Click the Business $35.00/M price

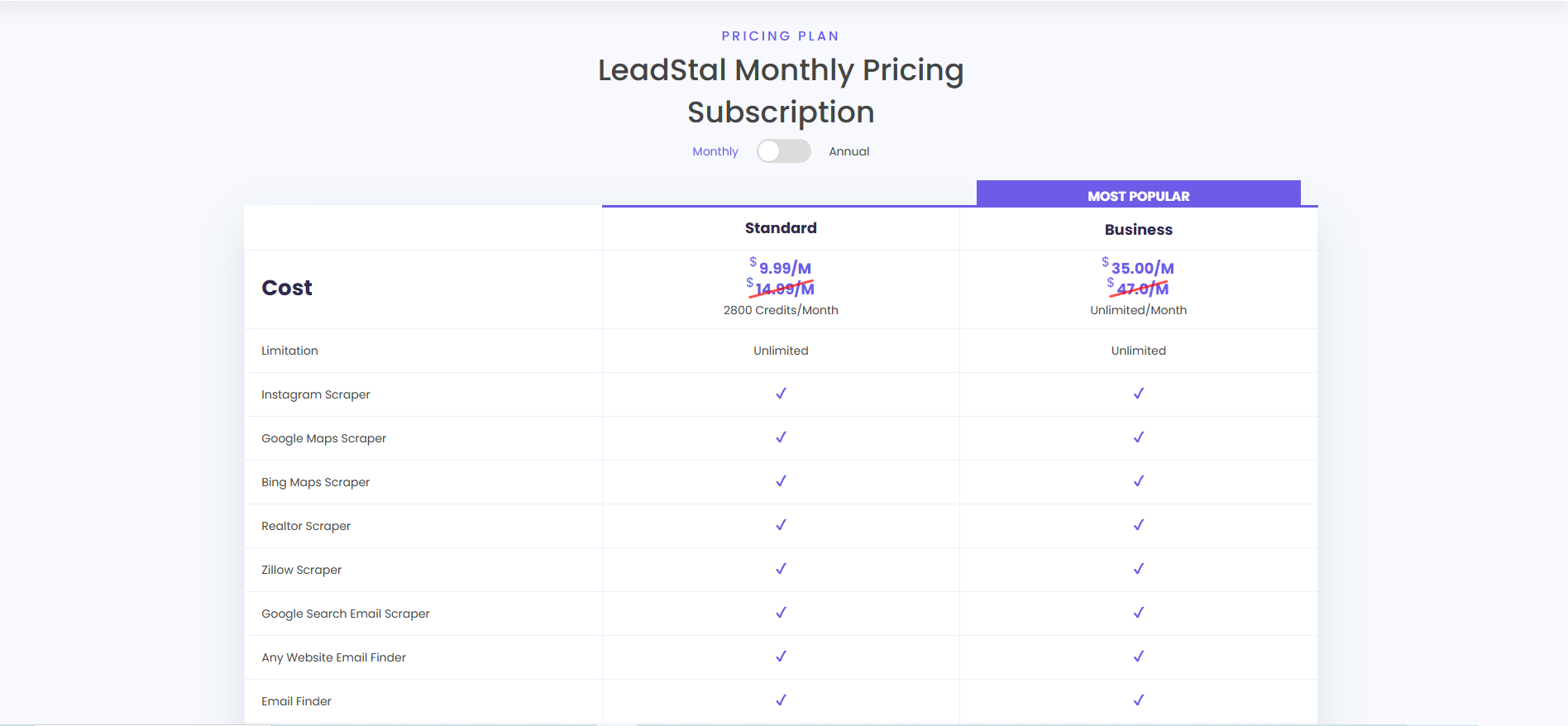[x=1141, y=268]
